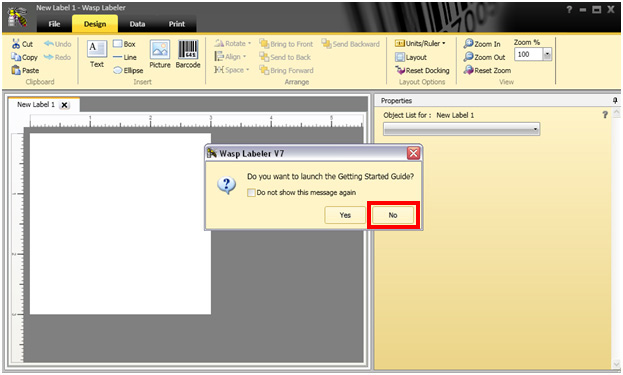Click the Wasp application logo
The image size is (623, 375).
point(17,17)
